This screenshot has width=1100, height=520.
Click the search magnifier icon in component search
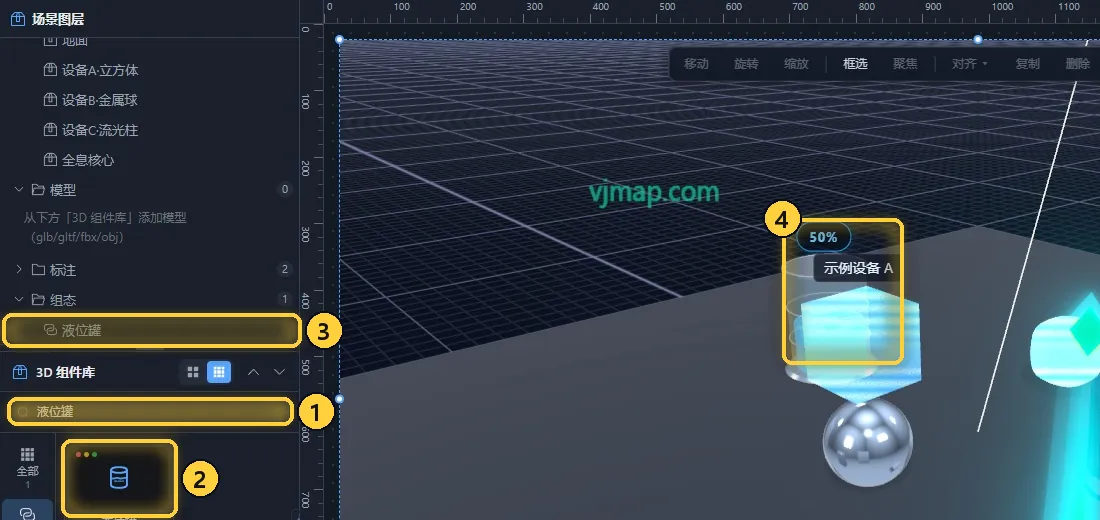point(22,412)
